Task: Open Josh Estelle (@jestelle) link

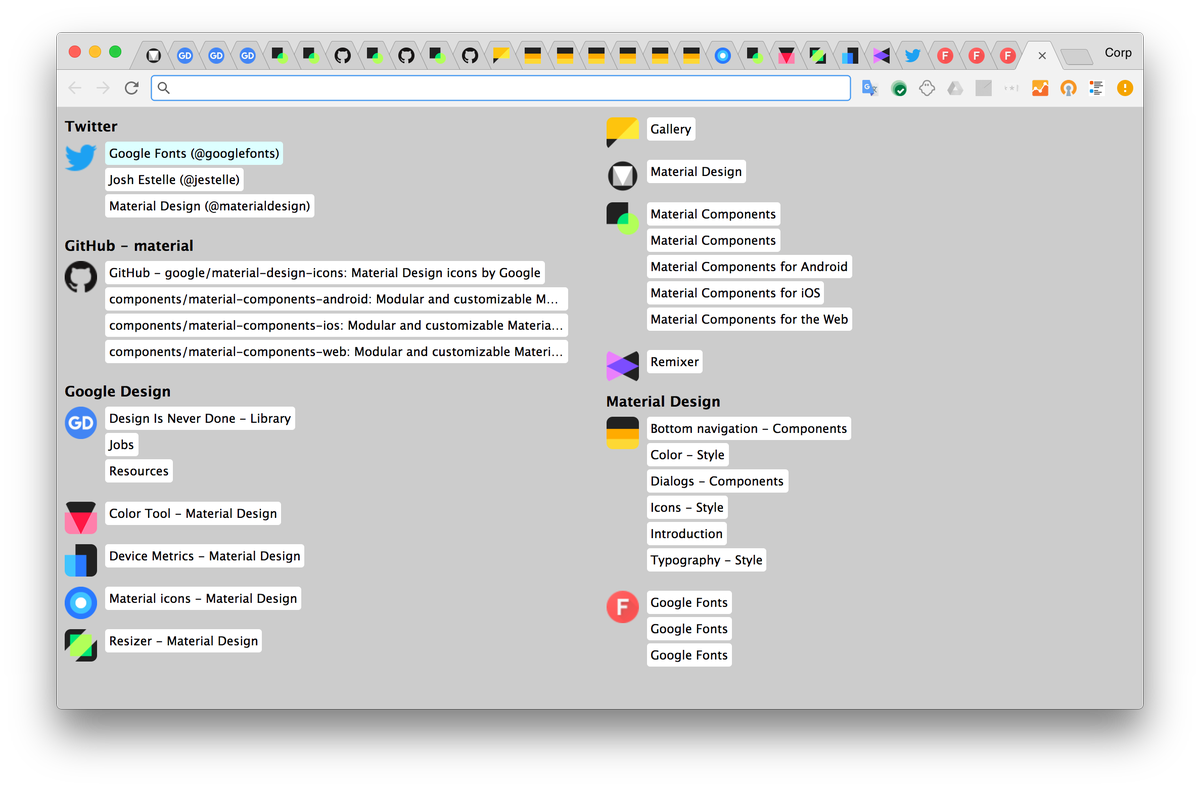Action: [x=174, y=180]
